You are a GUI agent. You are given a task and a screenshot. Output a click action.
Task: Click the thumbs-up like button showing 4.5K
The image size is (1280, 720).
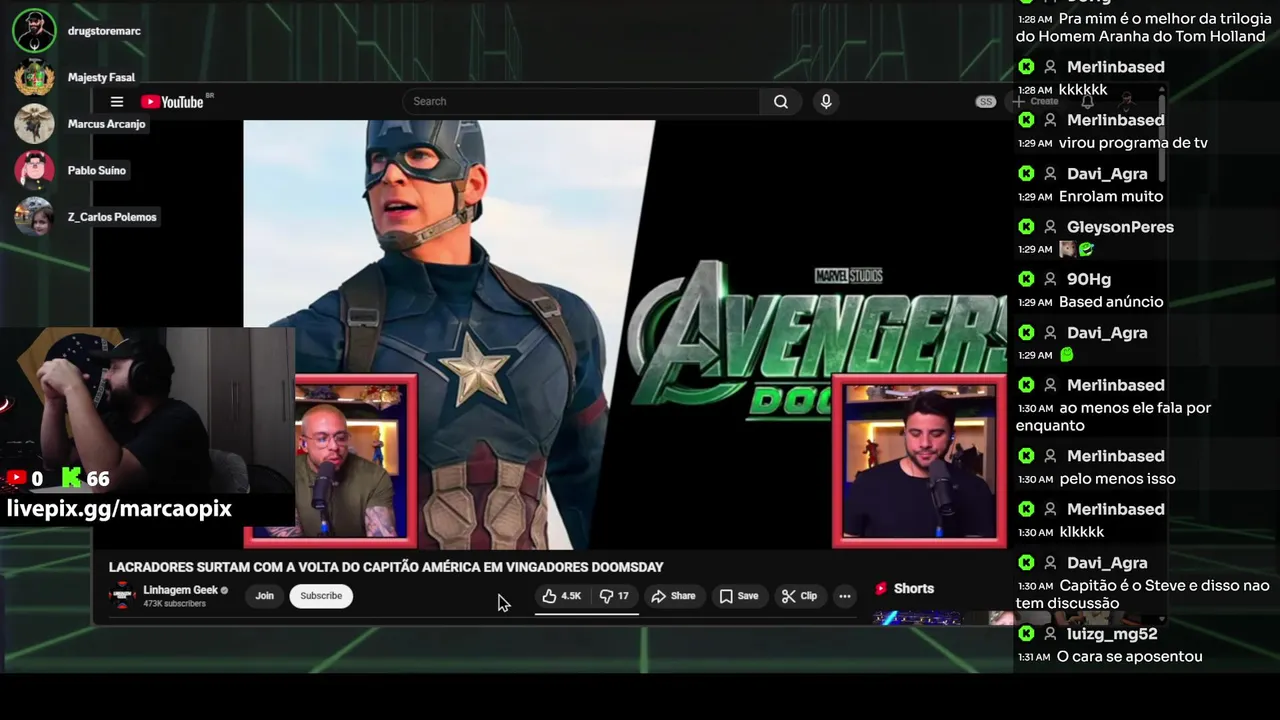(561, 596)
